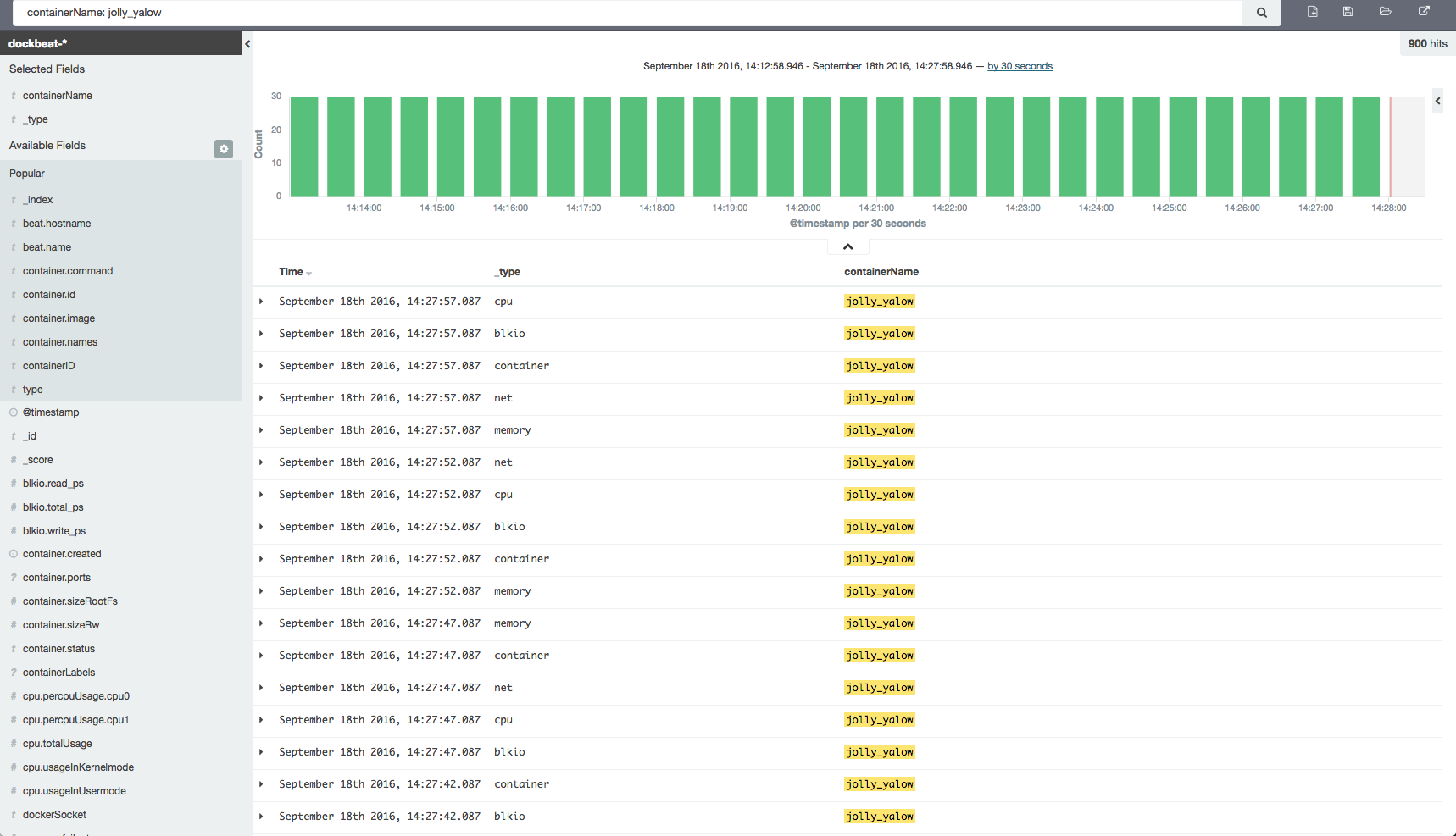The width and height of the screenshot is (1456, 836).
Task: Click the containerName query input field
Action: 628,13
